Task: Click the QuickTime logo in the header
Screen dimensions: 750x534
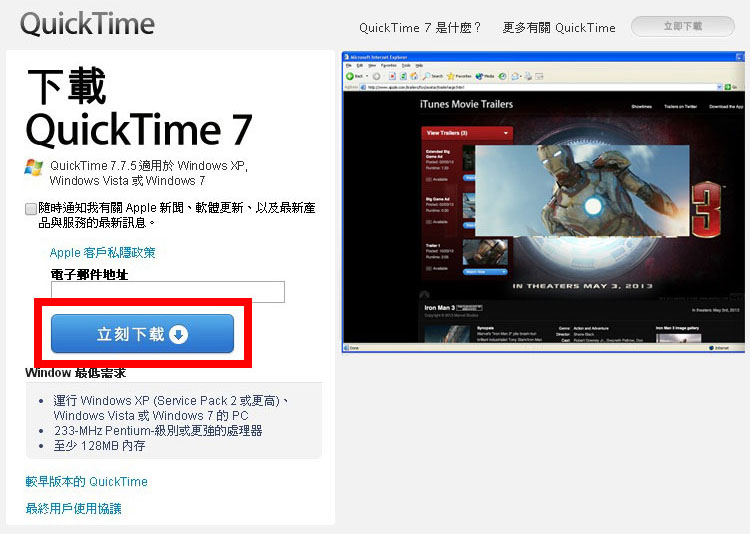Action: pyautogui.click(x=88, y=24)
